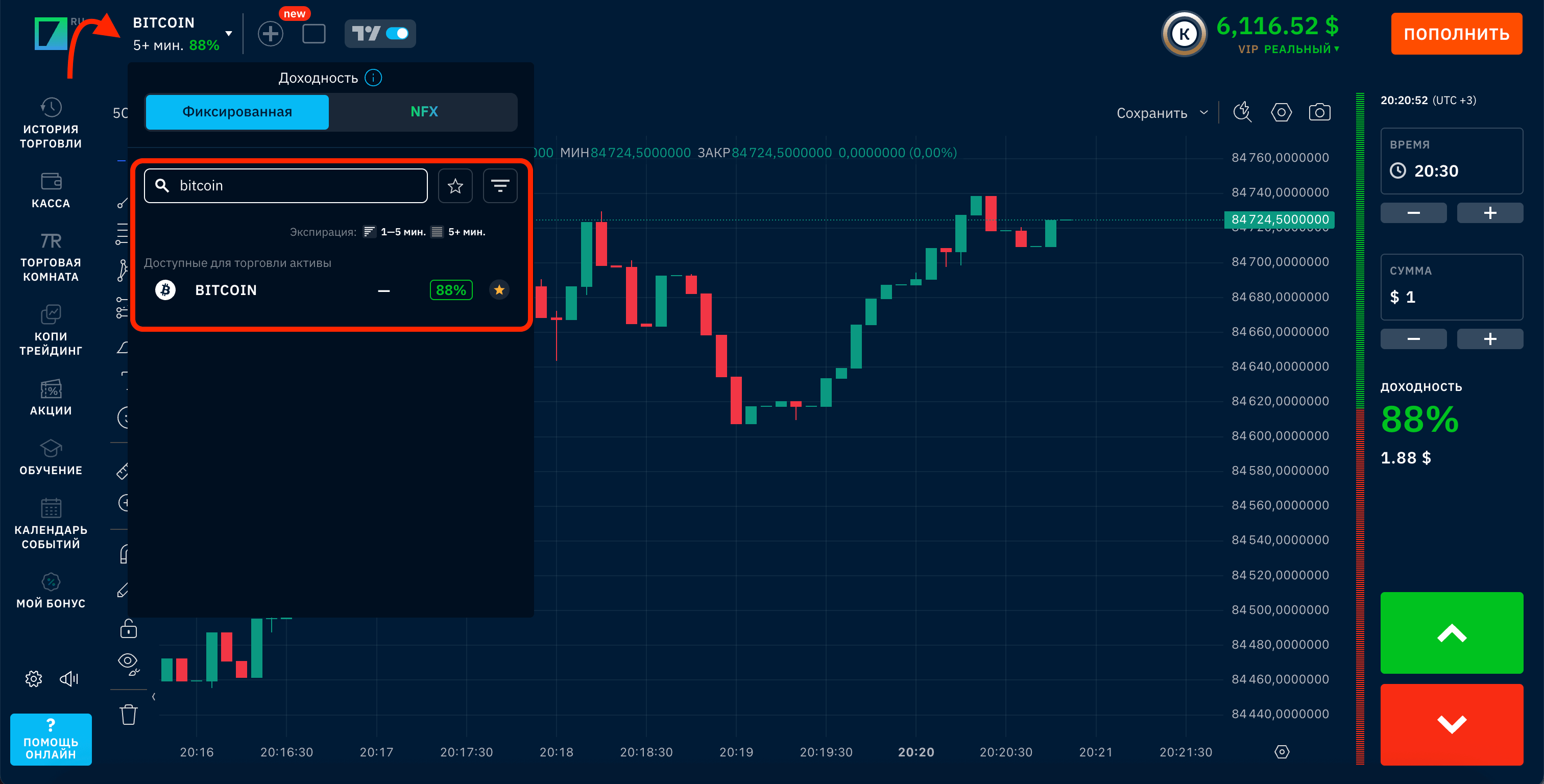Image resolution: width=1544 pixels, height=784 pixels.
Task: Click the trash icon to delete drawings
Action: (128, 715)
